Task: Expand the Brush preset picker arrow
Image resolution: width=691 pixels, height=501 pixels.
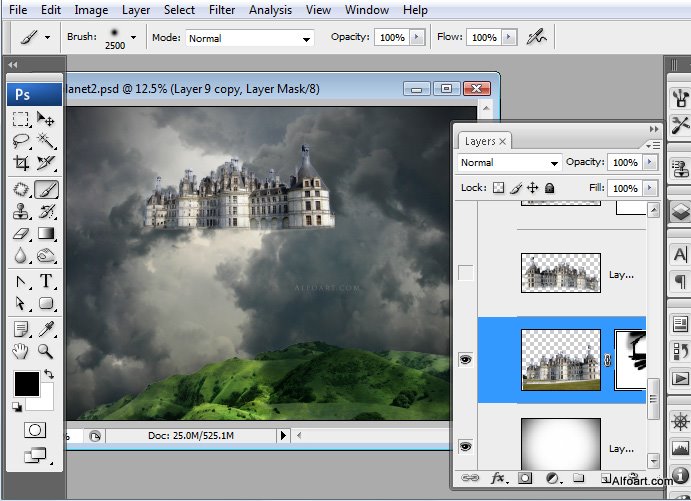Action: point(133,37)
